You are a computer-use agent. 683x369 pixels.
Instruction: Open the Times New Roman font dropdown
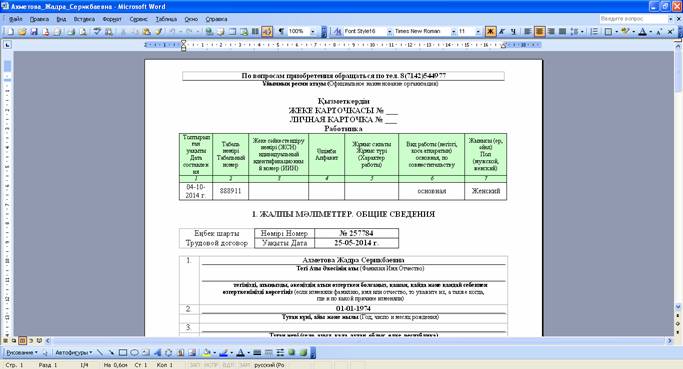(x=453, y=31)
